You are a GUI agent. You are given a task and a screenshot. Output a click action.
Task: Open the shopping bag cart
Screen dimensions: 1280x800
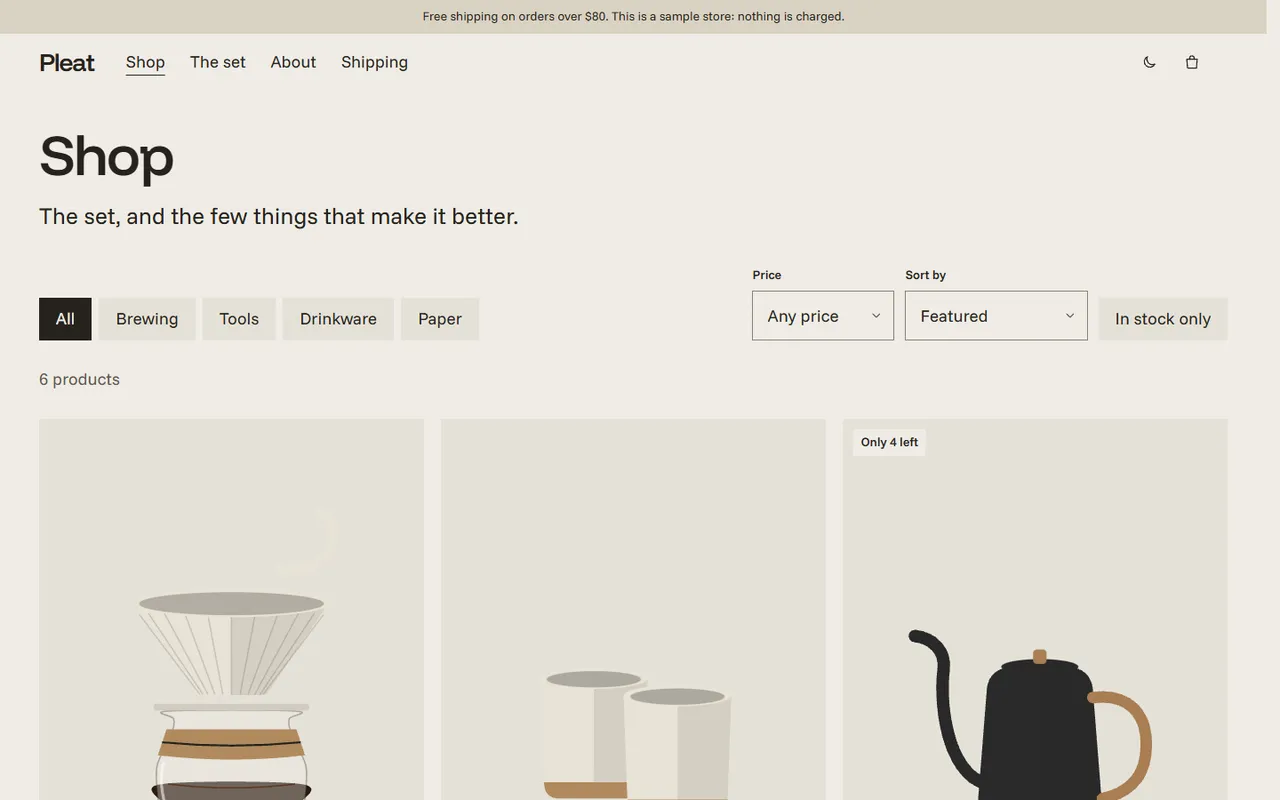click(1191, 62)
